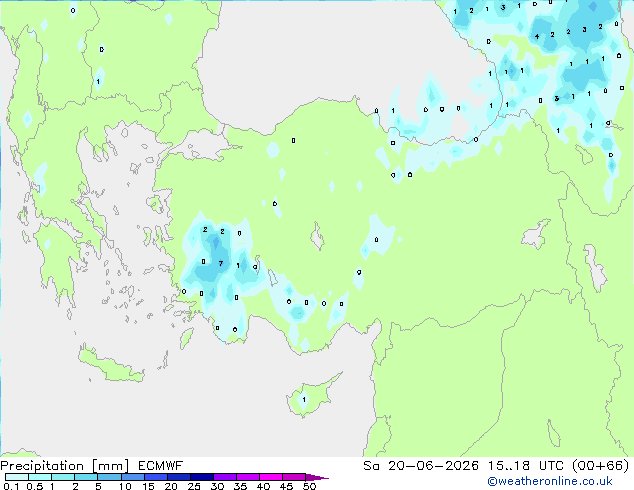
Task: Click the 4 mm value in upper right
Action: pyautogui.click(x=537, y=36)
